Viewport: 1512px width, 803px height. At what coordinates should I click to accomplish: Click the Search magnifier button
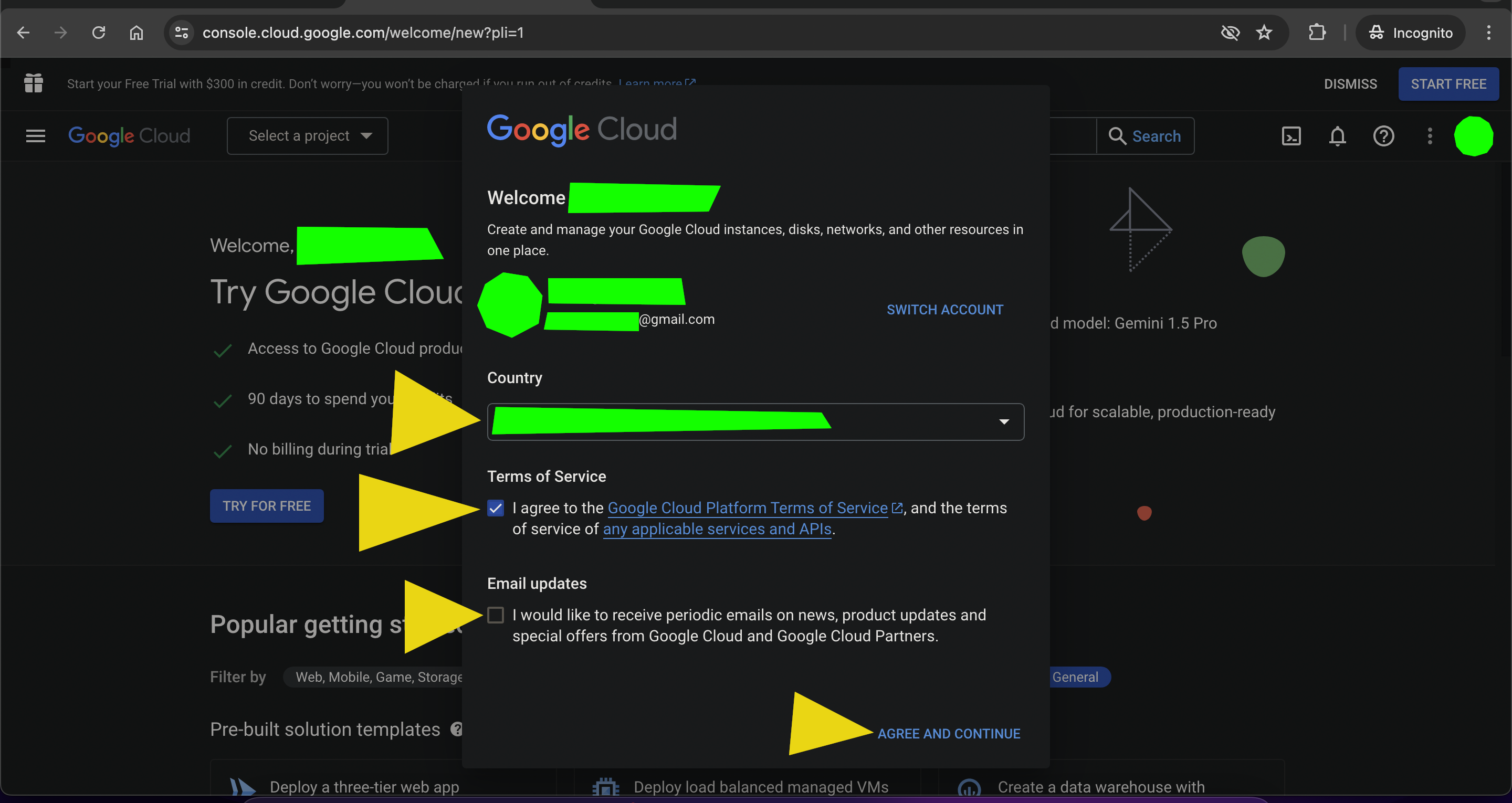coord(1145,136)
